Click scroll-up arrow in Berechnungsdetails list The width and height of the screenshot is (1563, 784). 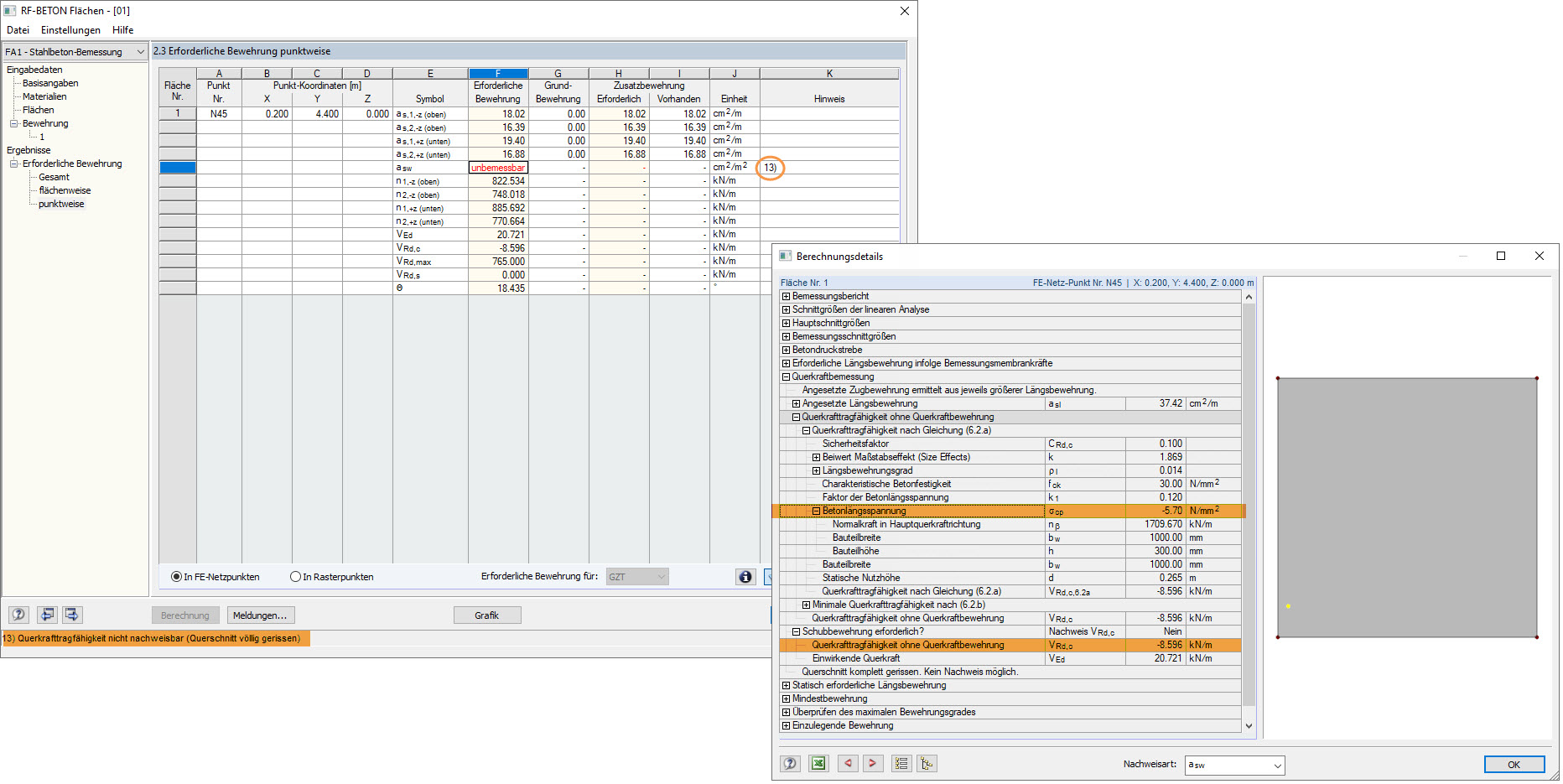[x=1249, y=297]
